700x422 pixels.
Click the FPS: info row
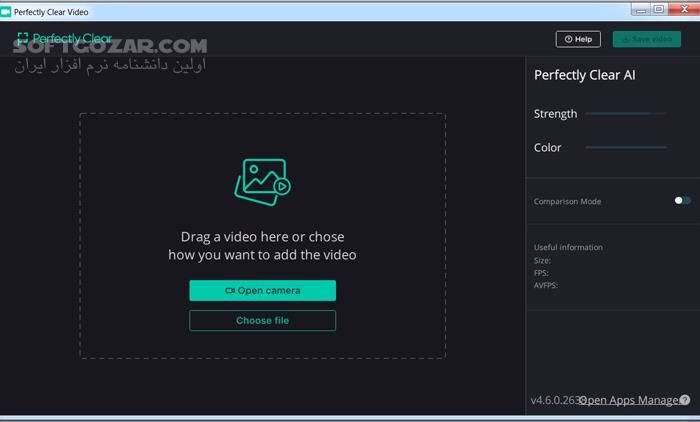[541, 273]
